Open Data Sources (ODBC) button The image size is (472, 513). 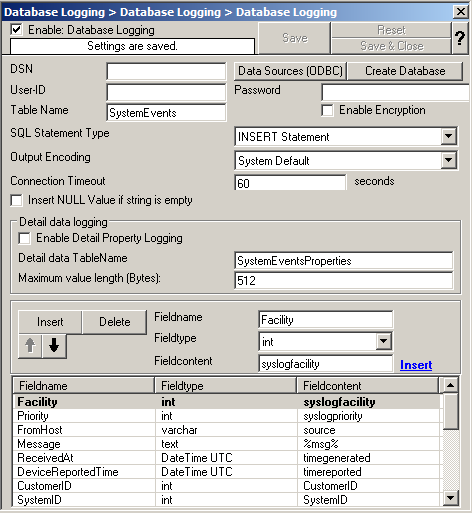coord(290,71)
